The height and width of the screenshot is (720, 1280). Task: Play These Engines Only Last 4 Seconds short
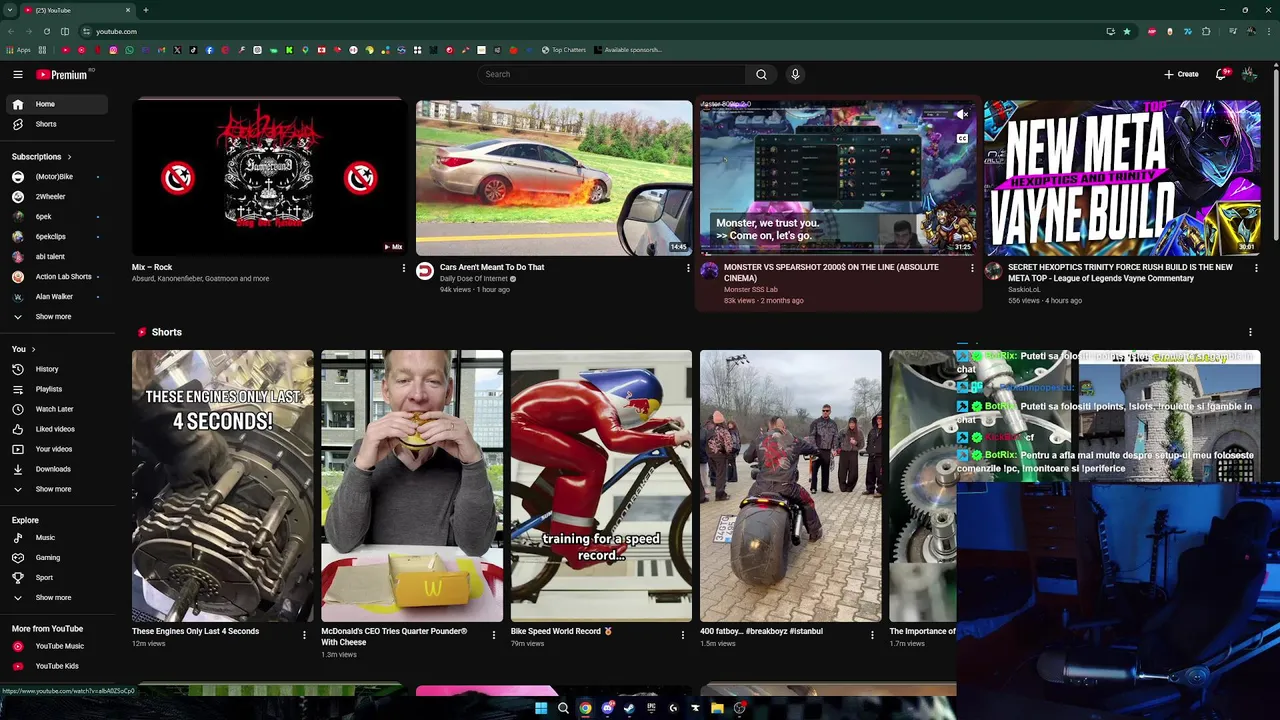pos(222,486)
